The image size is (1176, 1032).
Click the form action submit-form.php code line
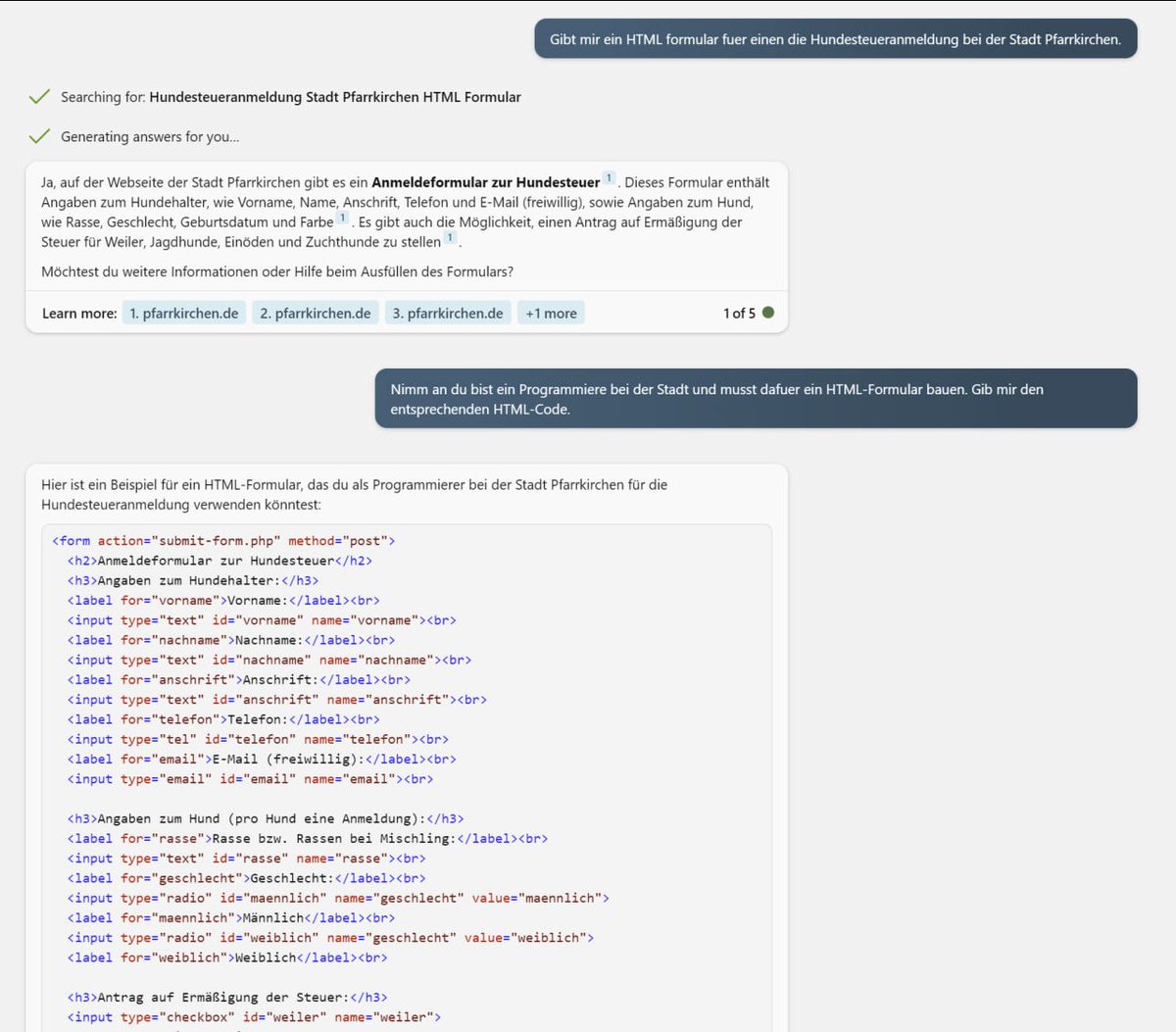[x=223, y=541]
